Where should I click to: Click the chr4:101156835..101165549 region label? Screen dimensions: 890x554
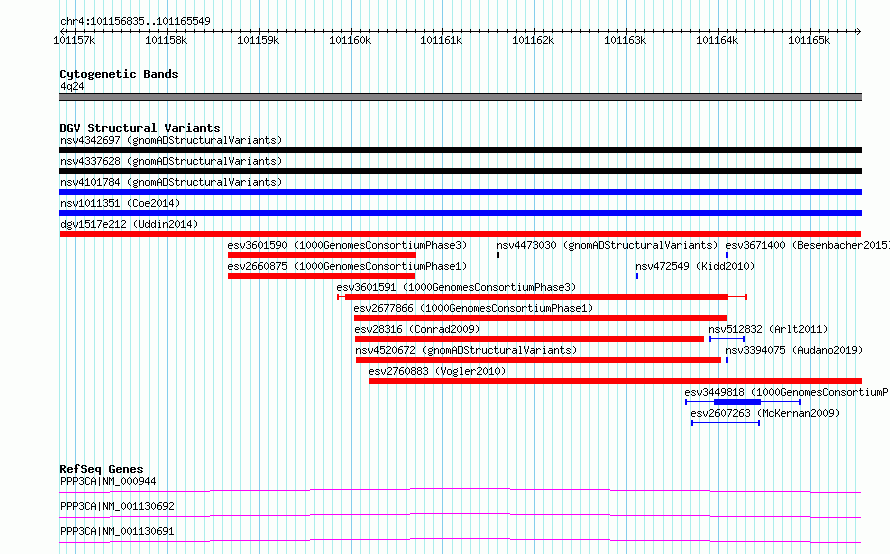(x=135, y=21)
